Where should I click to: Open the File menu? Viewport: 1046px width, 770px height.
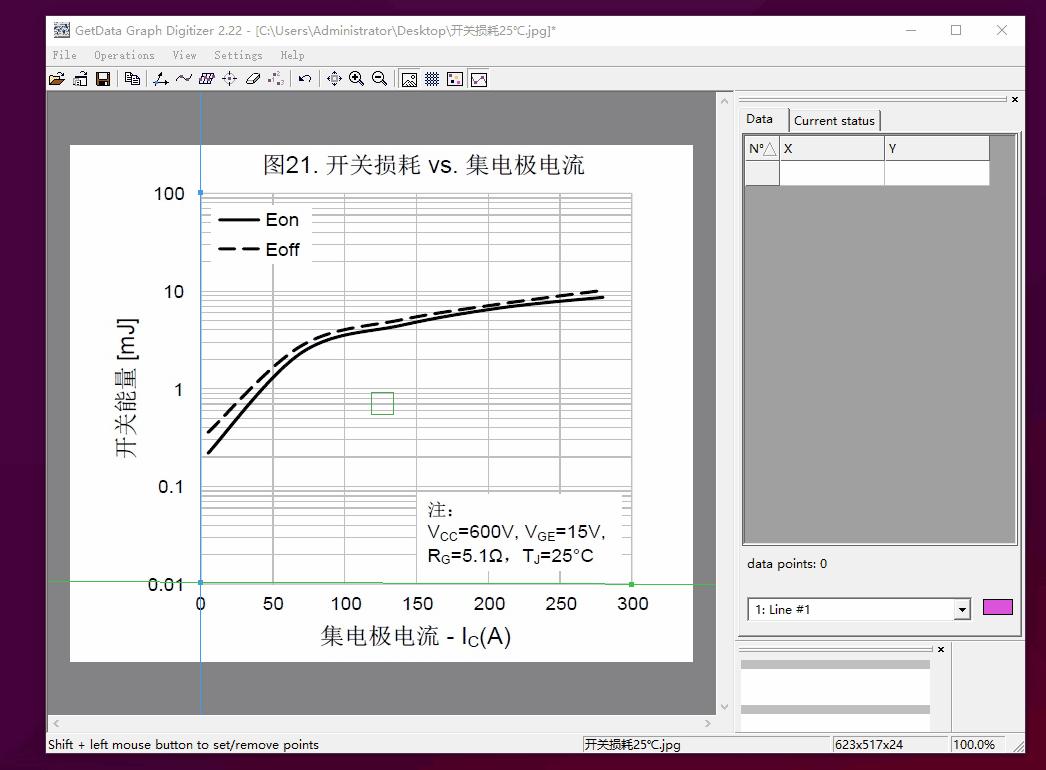[x=65, y=55]
